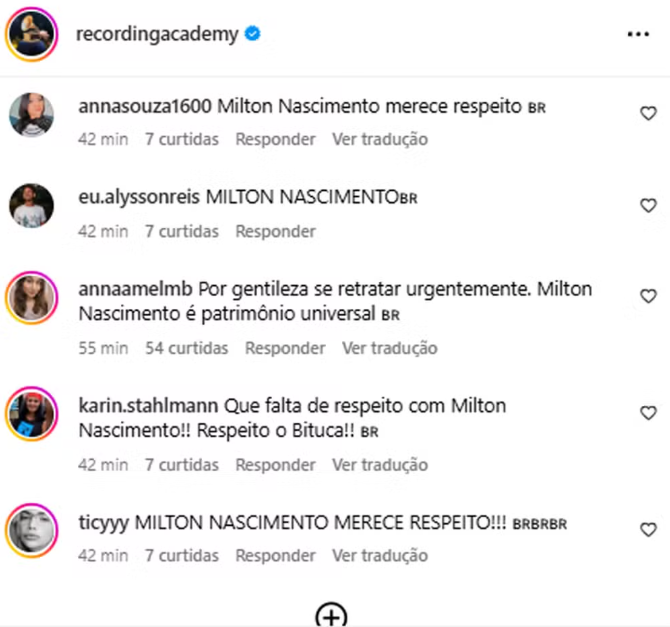Screen dimensions: 670x627
Task: Like annaamelmb's comment with the heart
Action: [x=648, y=296]
